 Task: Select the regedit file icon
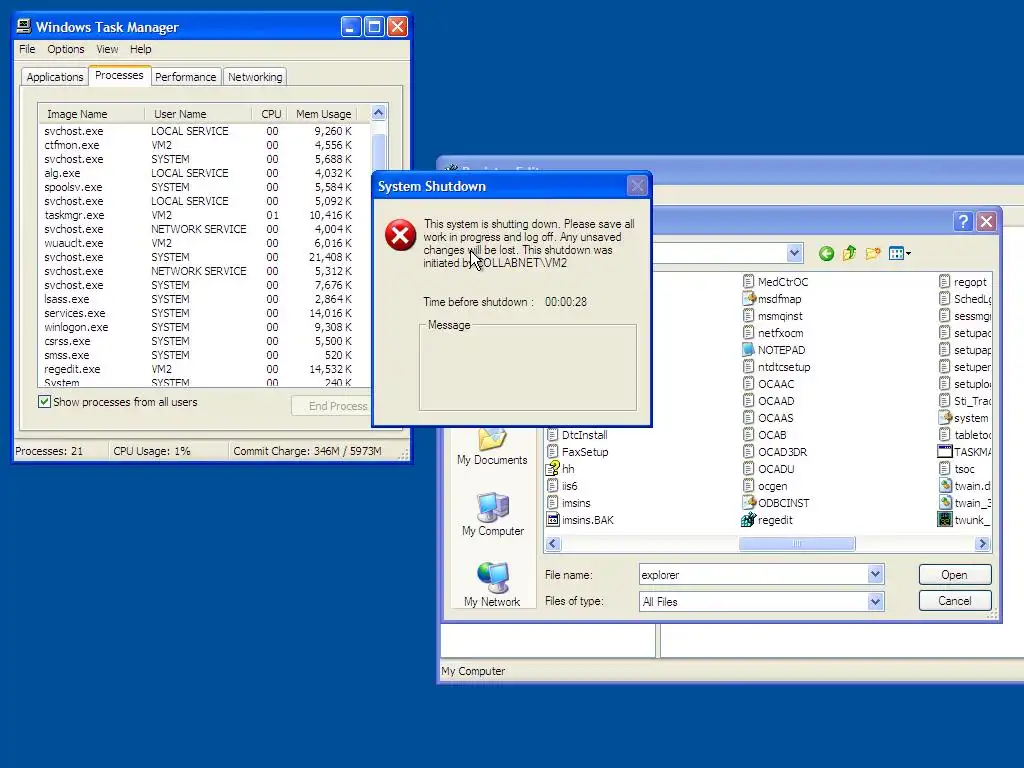(748, 520)
